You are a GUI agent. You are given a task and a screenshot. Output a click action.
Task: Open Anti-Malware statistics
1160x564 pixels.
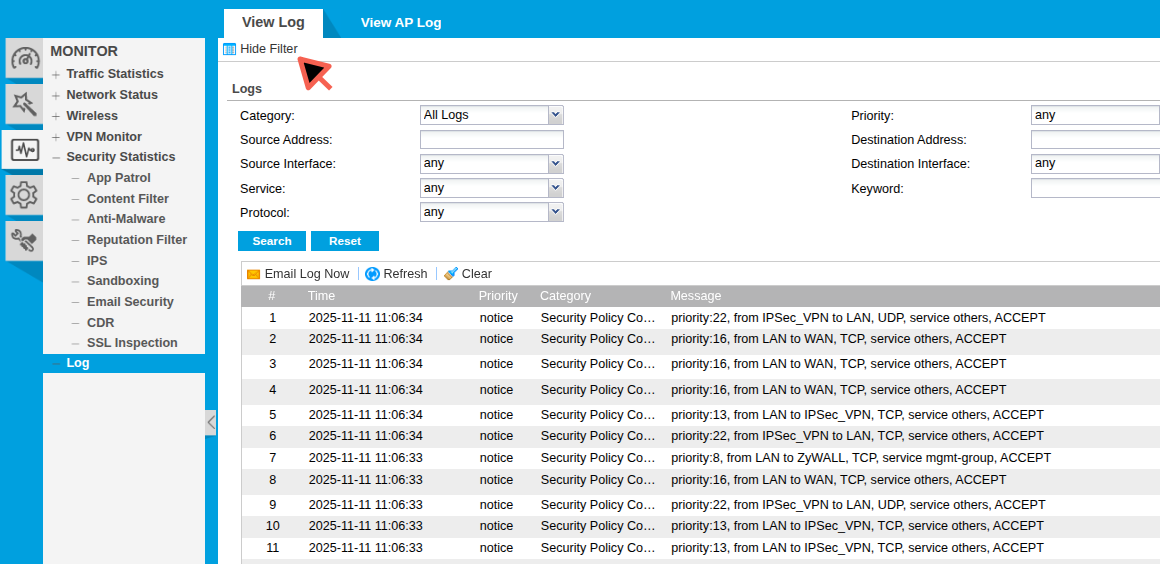126,218
